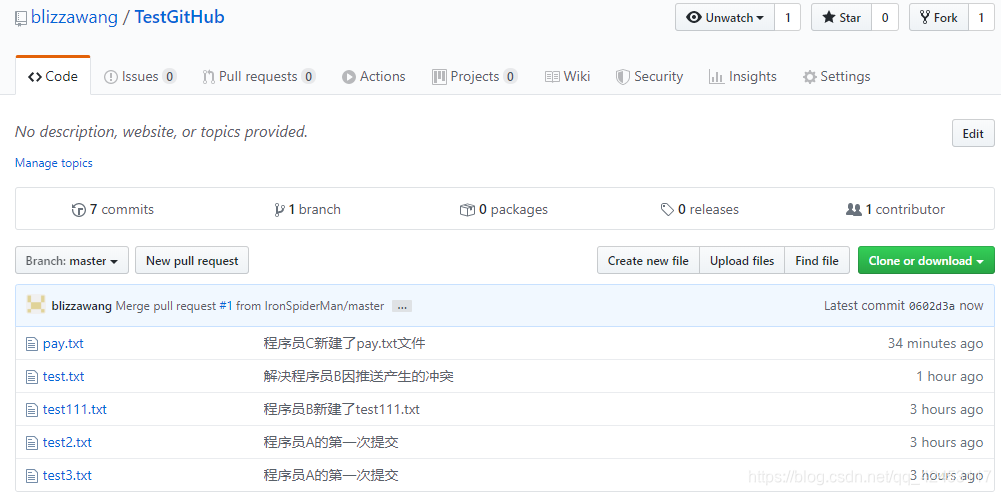Switch to the Issues tab
The height and width of the screenshot is (495, 1001).
point(140,77)
